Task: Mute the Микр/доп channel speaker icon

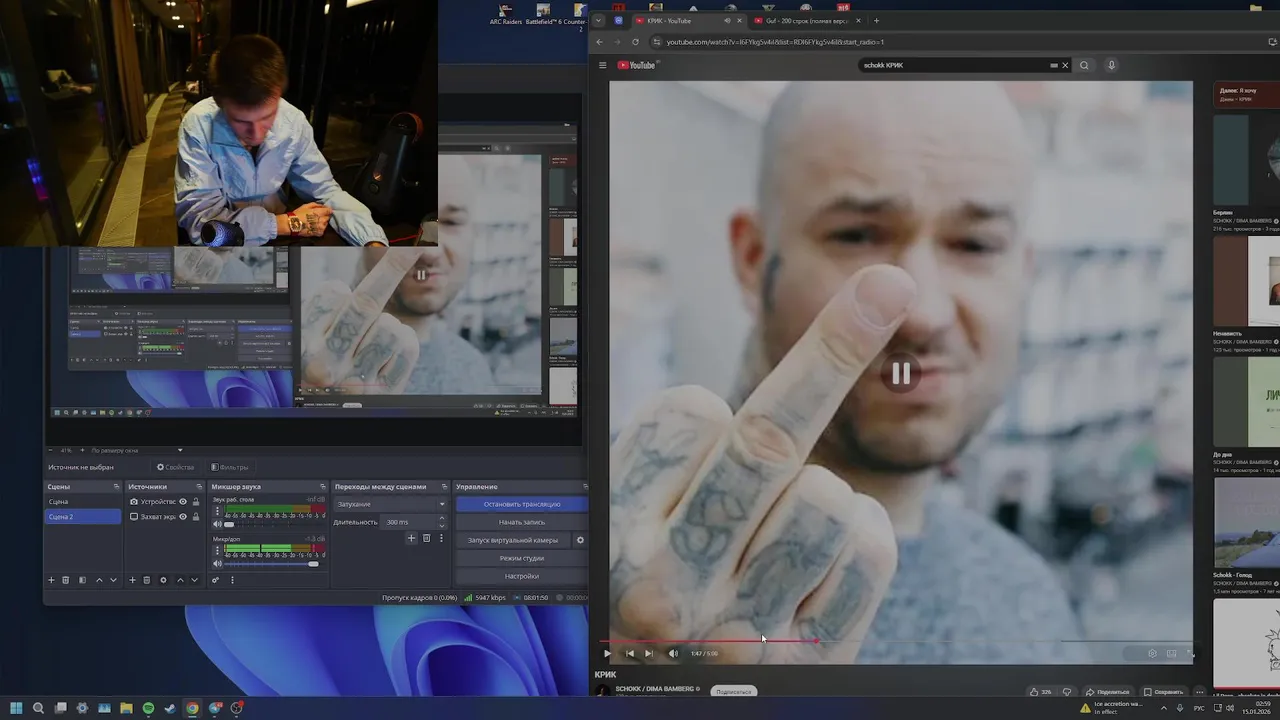Action: pos(218,564)
